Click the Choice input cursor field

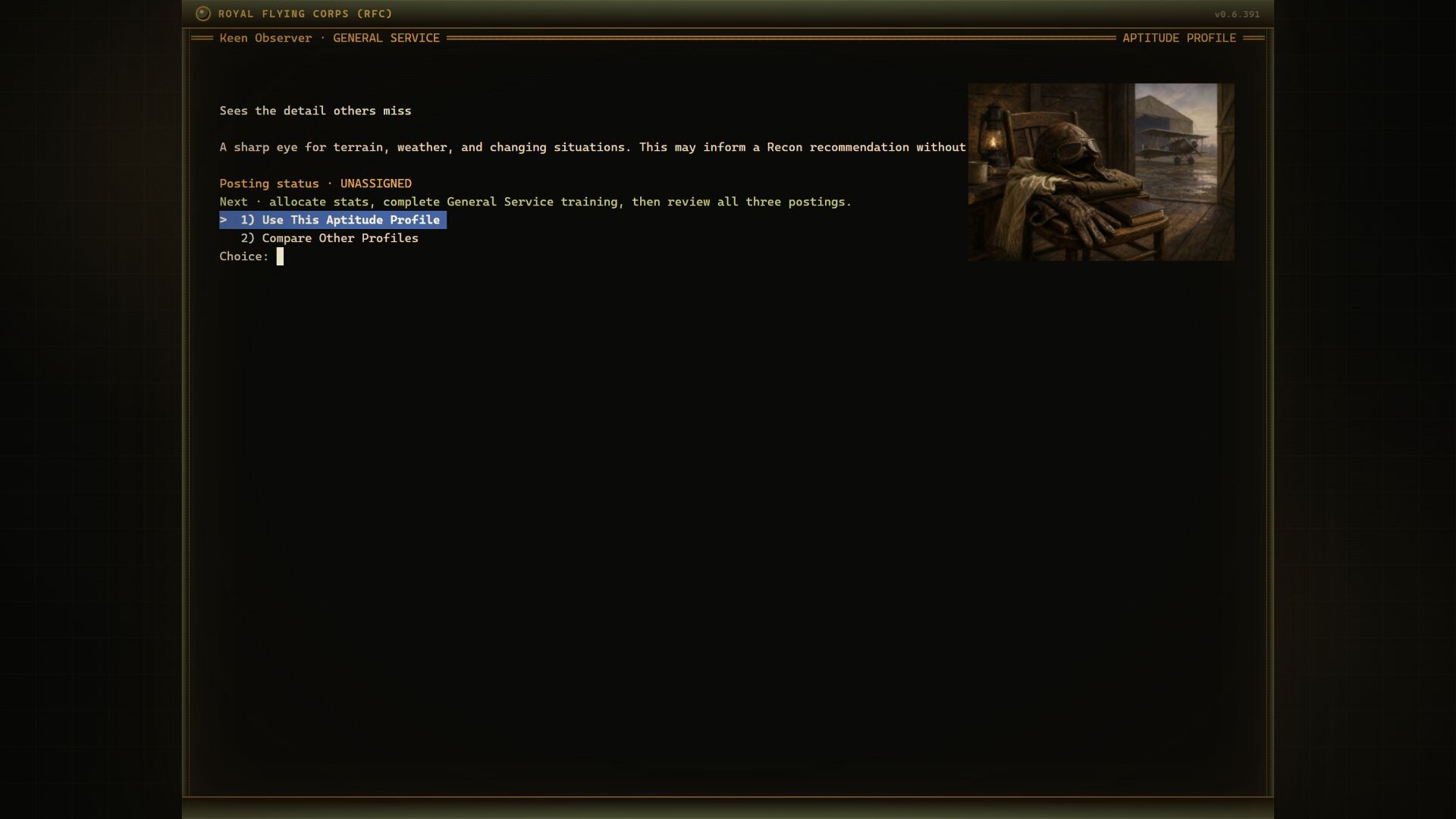[280, 256]
